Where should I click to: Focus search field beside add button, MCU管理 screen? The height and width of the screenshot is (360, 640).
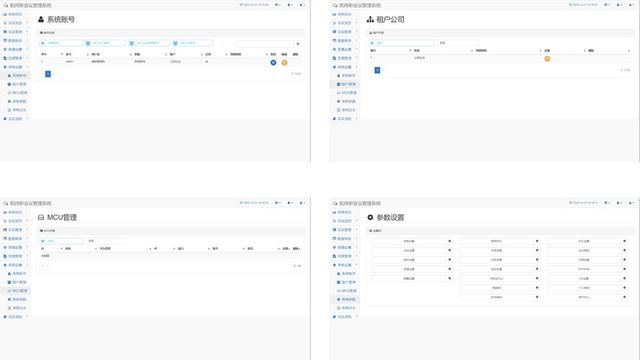(107, 241)
